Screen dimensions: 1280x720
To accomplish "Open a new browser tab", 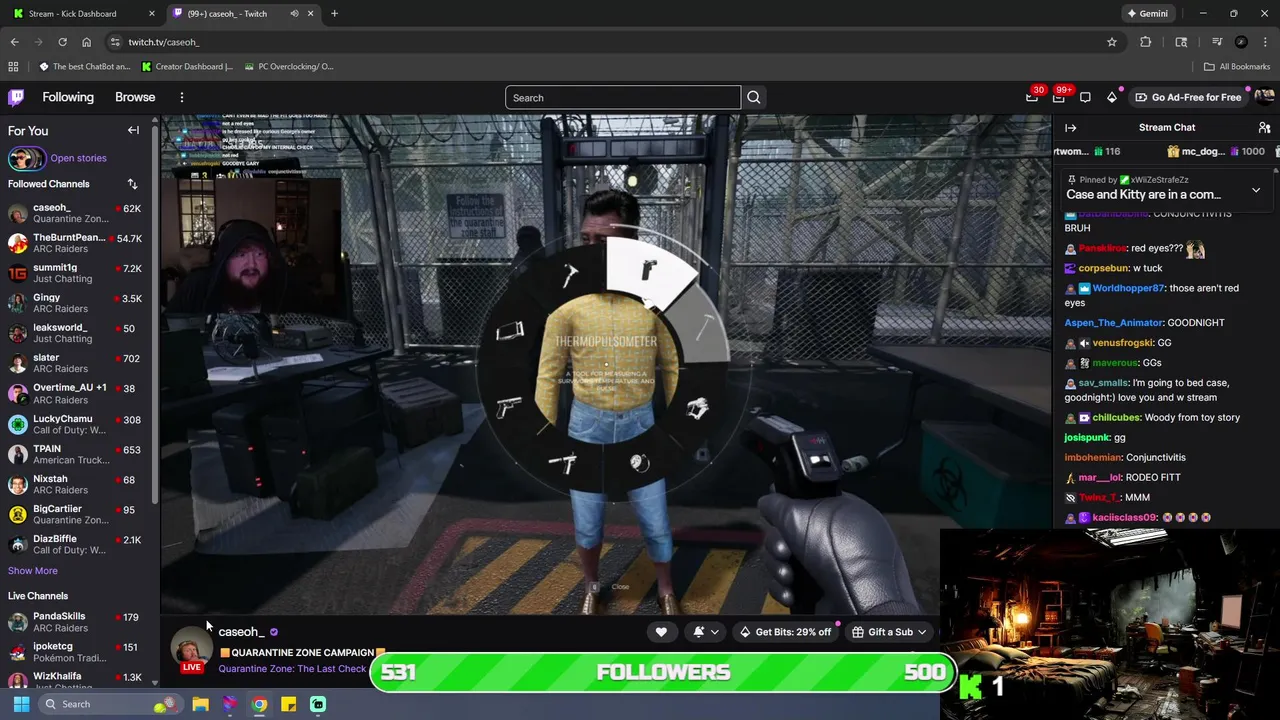I will point(334,13).
